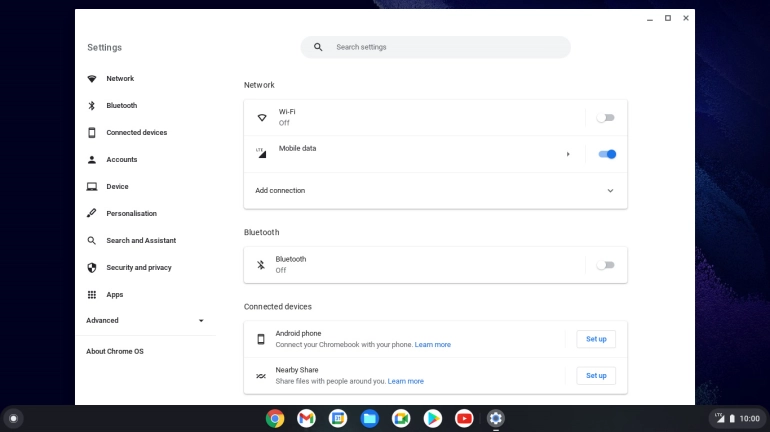Open Google Calendar from the shelf
The width and height of the screenshot is (770, 432).
pos(338,418)
